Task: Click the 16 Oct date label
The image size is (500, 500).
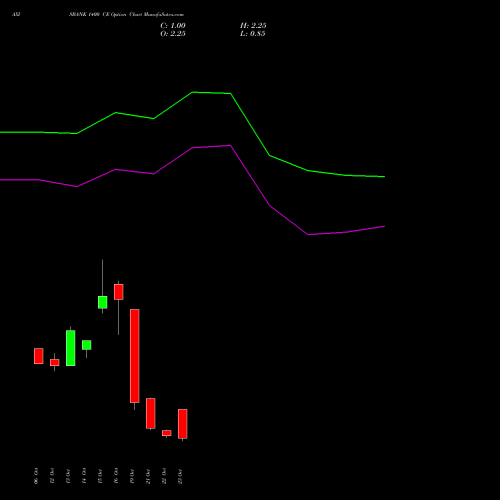Action: 116,476
